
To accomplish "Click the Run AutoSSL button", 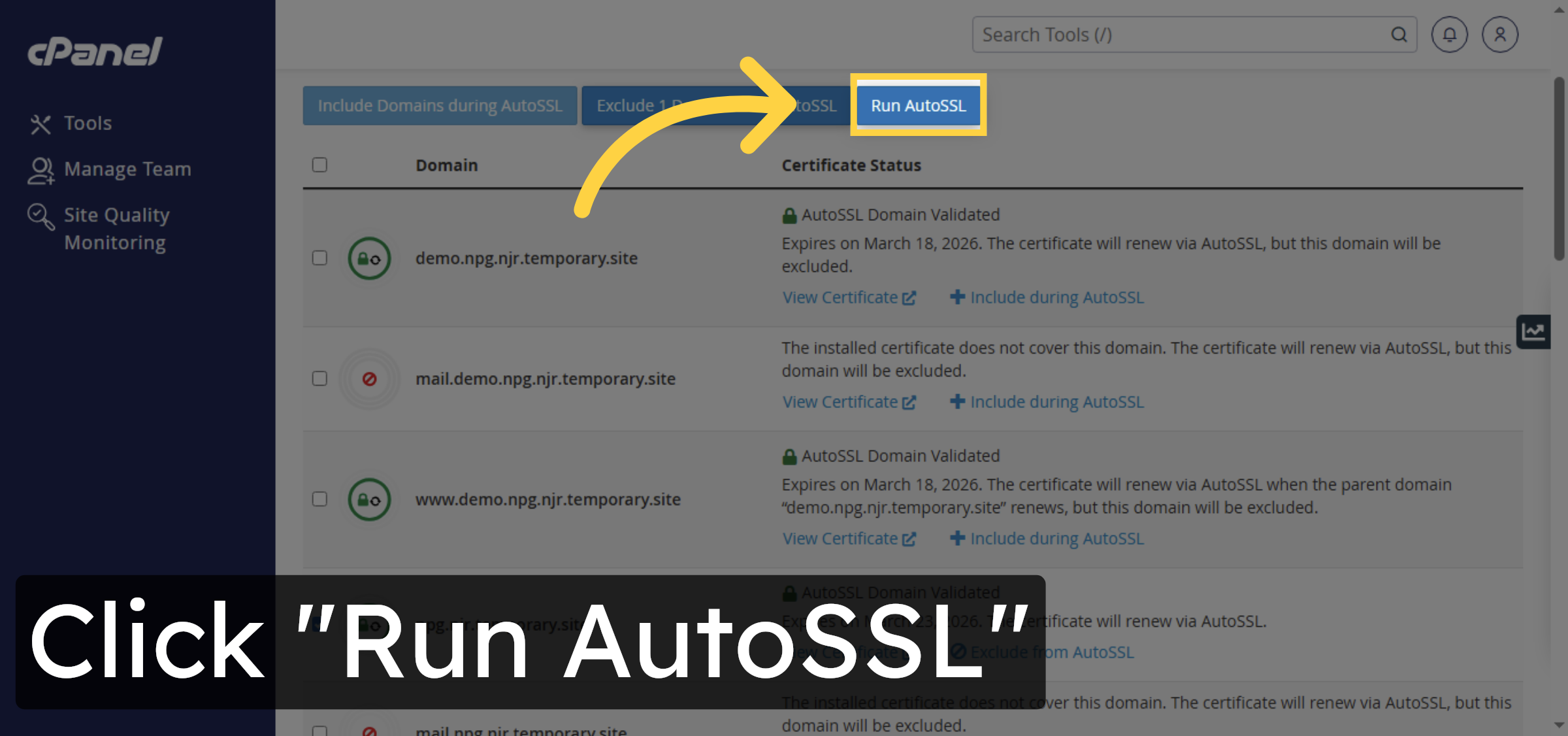I will pyautogui.click(x=918, y=105).
